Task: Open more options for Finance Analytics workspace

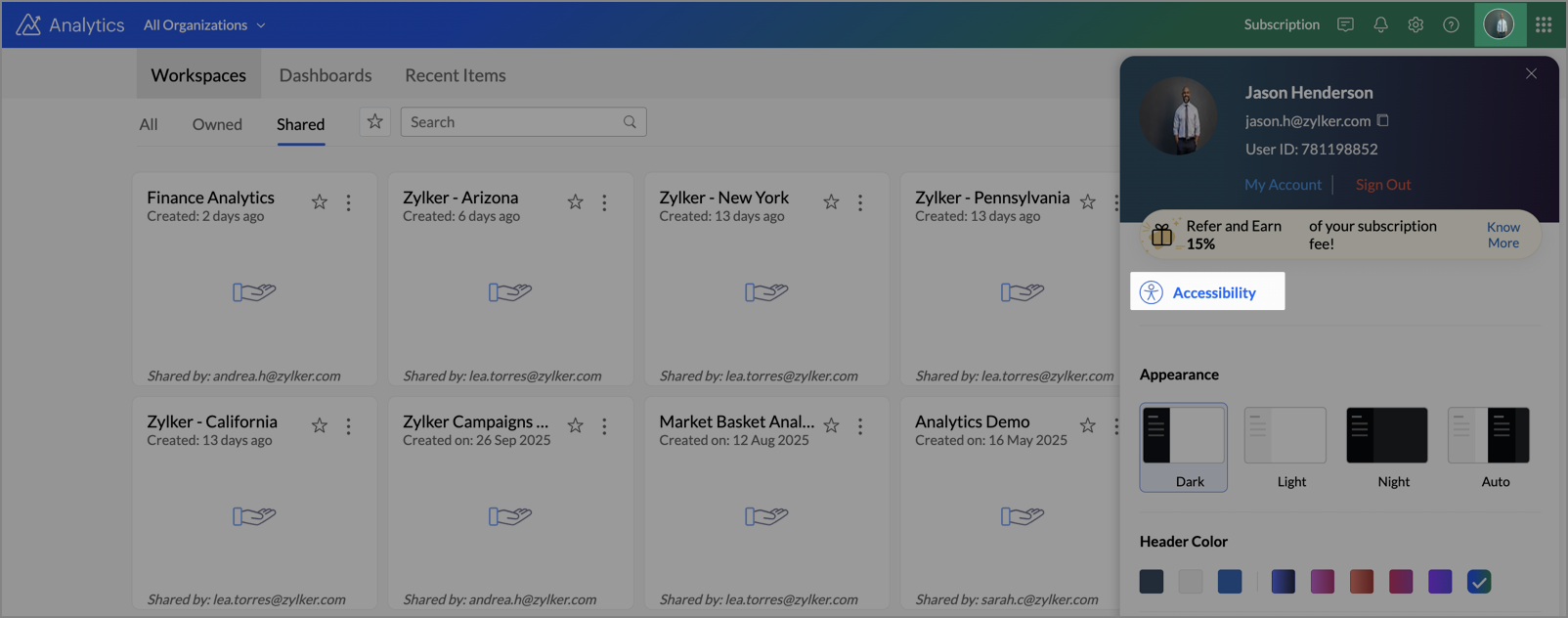Action: (x=349, y=202)
